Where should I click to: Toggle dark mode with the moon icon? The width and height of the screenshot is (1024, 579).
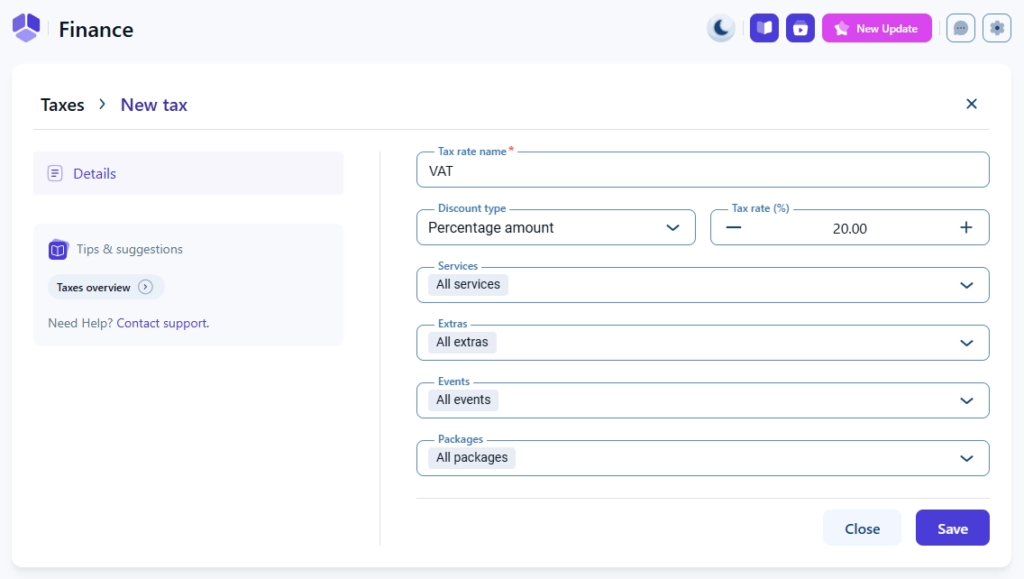(721, 28)
